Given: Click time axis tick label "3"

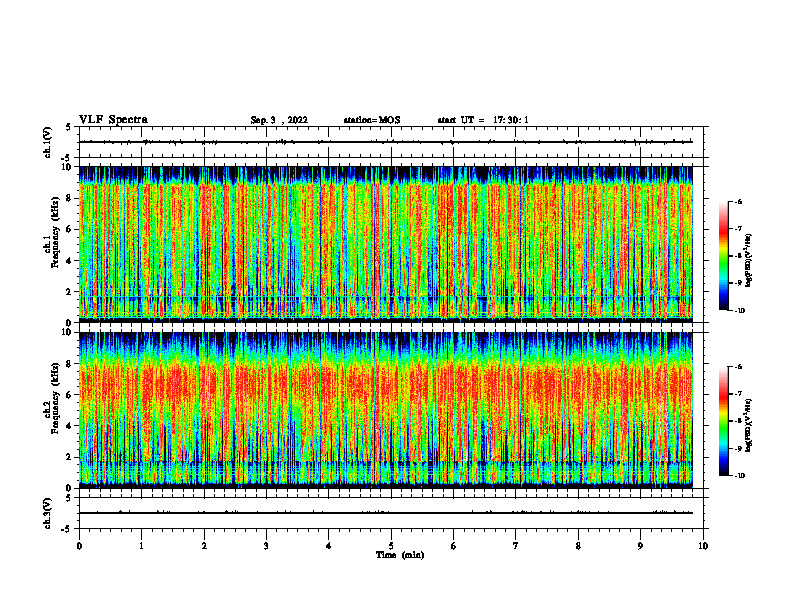Looking at the screenshot, I should pyautogui.click(x=266, y=546).
